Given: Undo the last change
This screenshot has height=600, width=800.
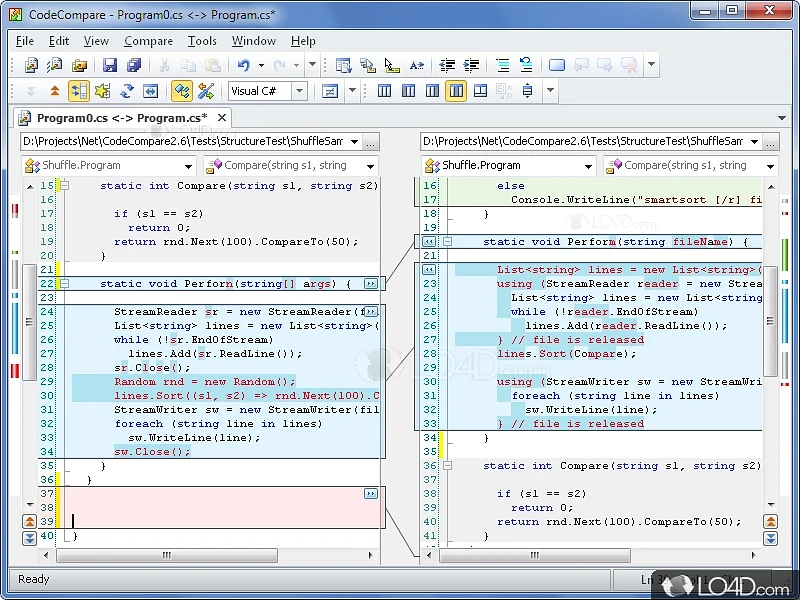Looking at the screenshot, I should (243, 65).
